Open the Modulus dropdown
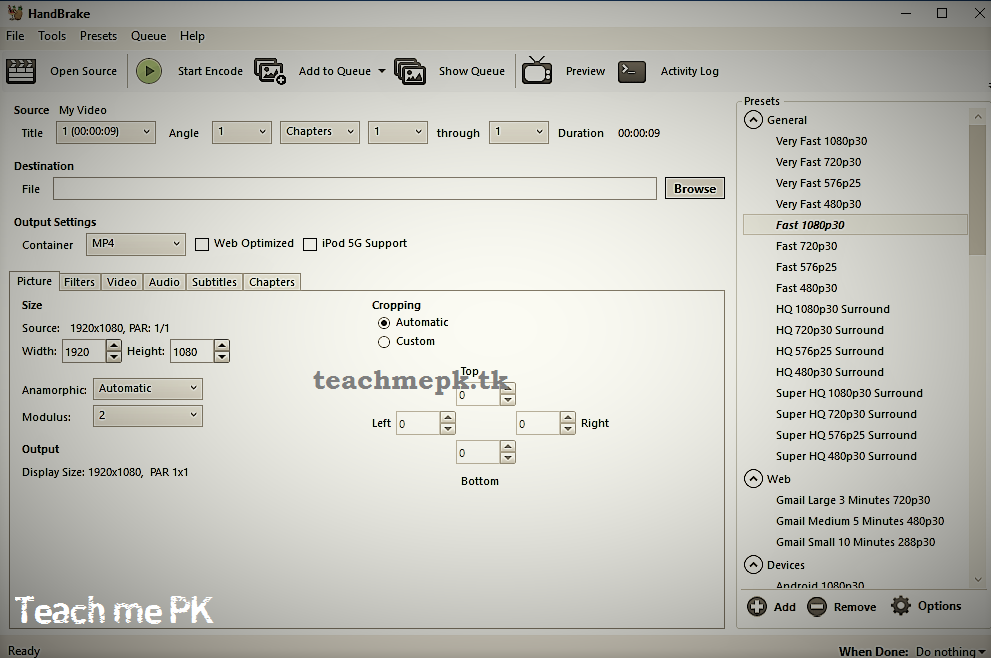Image resolution: width=991 pixels, height=658 pixels. click(147, 416)
